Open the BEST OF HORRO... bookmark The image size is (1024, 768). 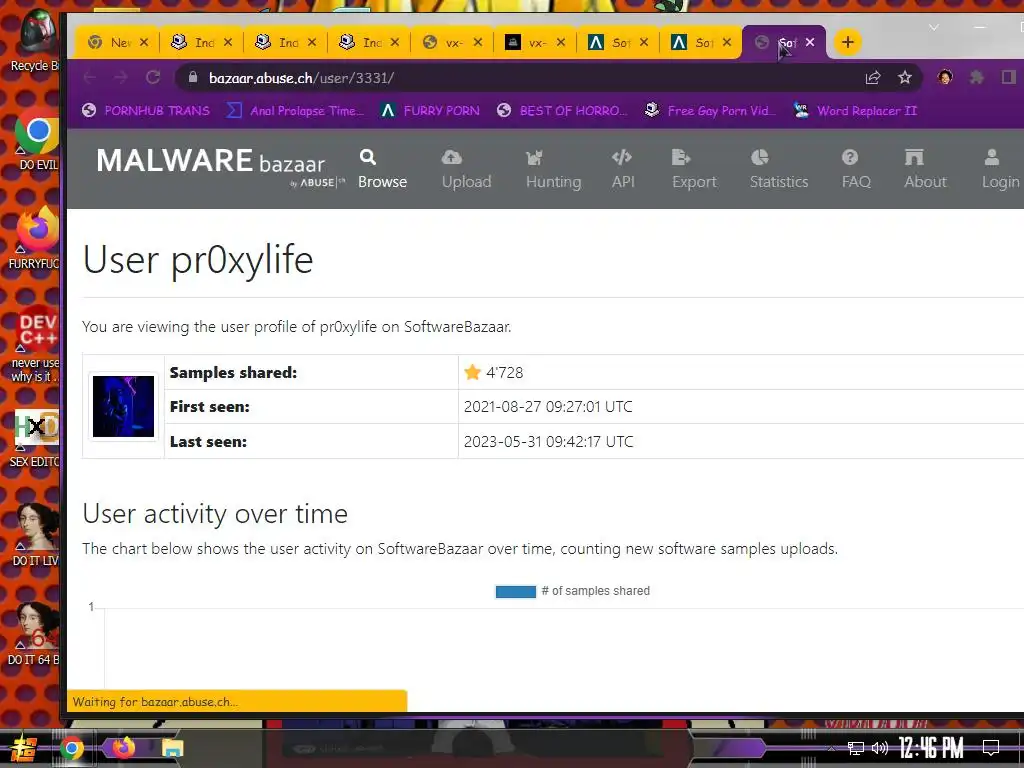pyautogui.click(x=562, y=110)
